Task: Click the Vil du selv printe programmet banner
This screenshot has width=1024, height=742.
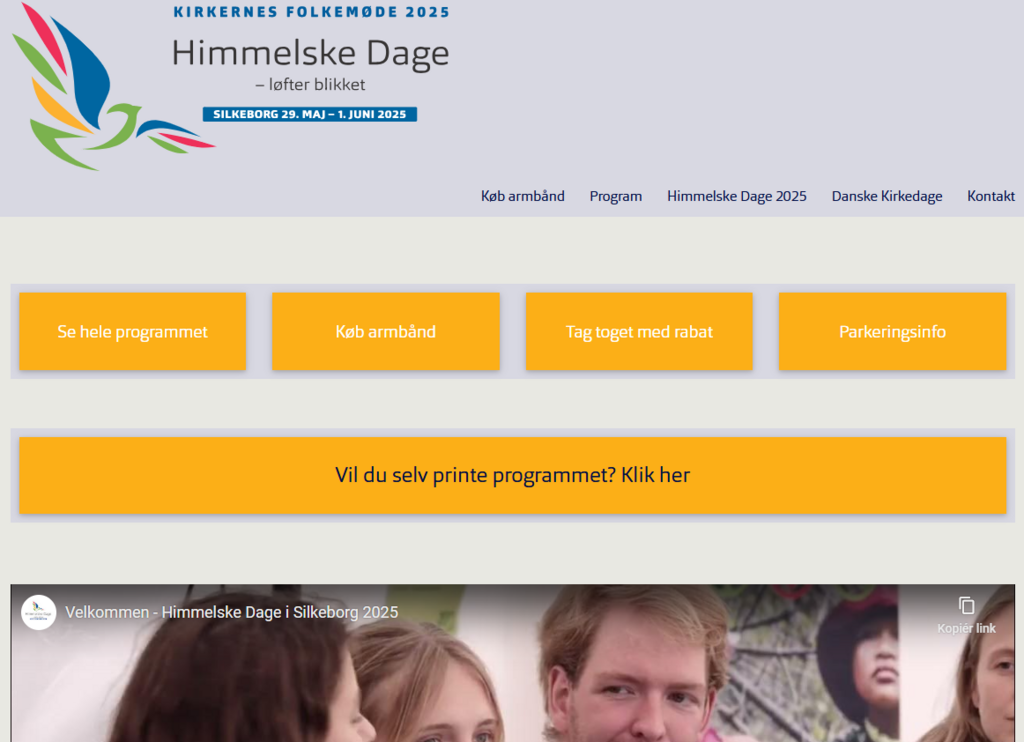Action: point(513,475)
